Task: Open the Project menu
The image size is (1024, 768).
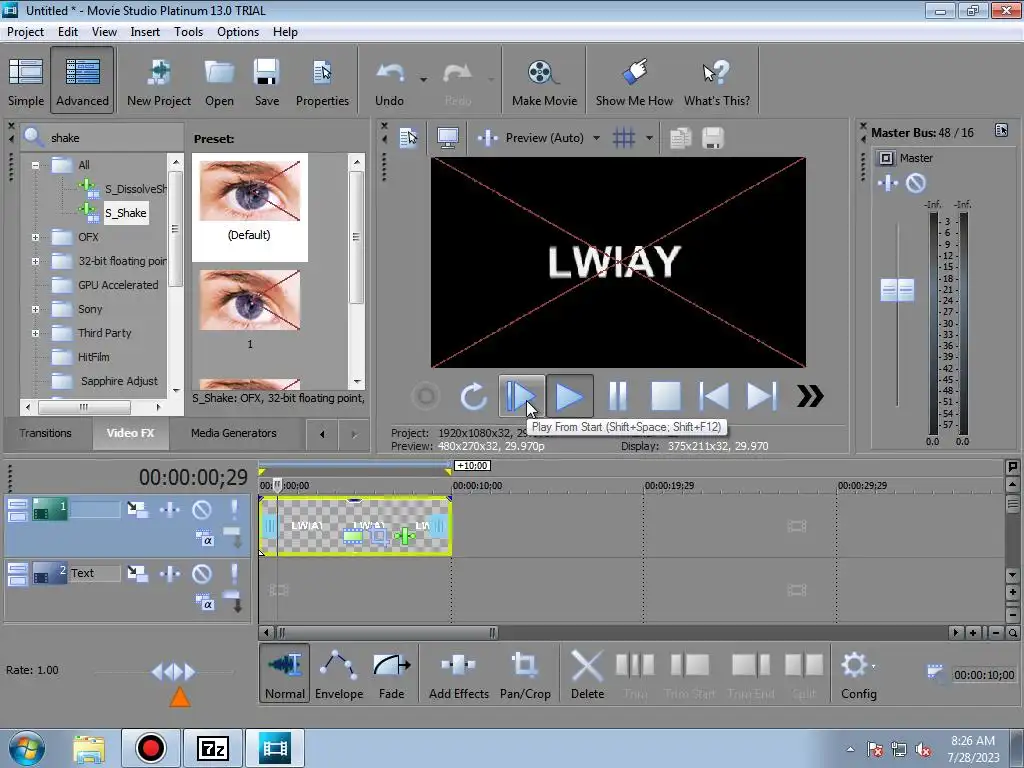Action: [25, 31]
